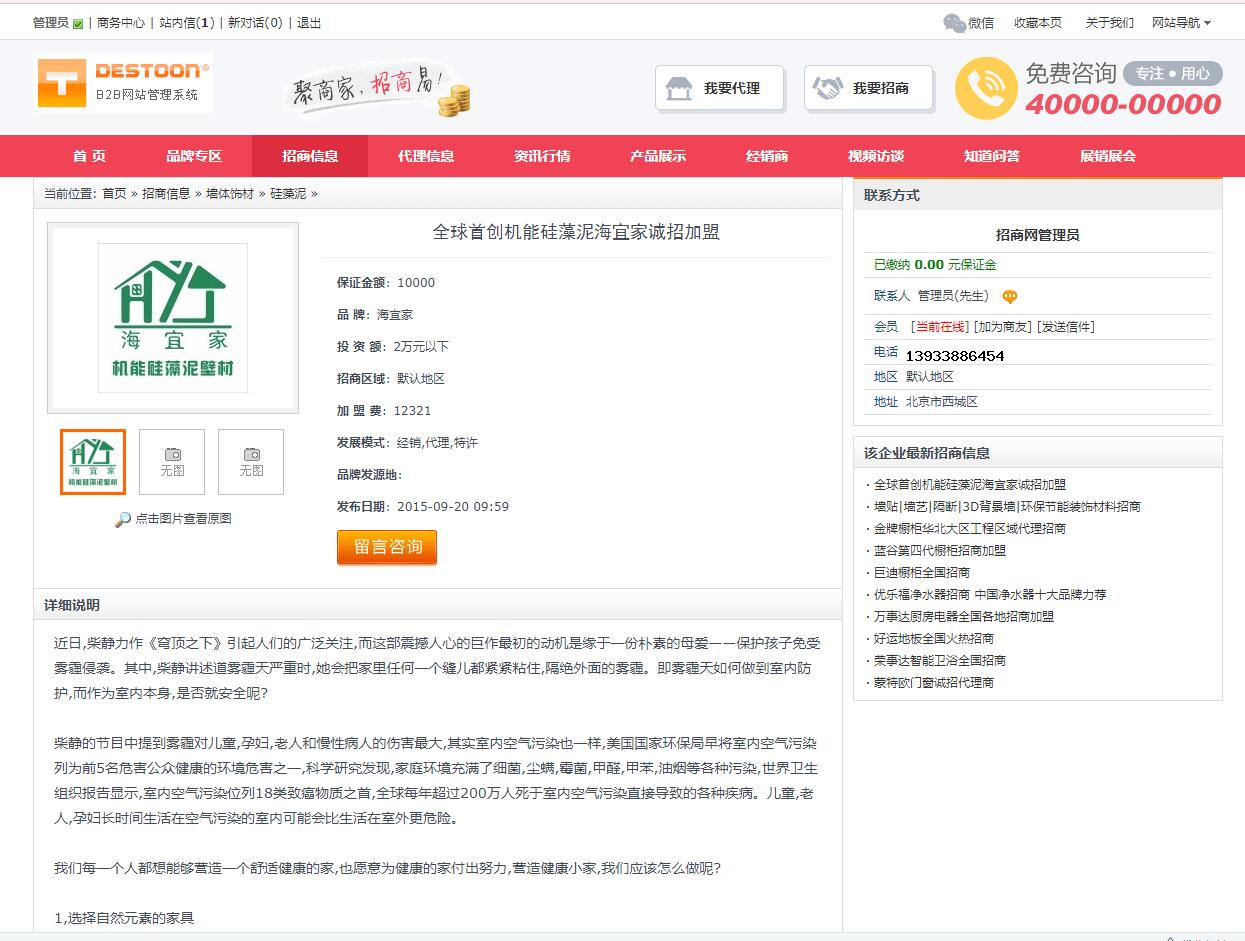The image size is (1245, 941).
Task: Click the 我要代理 store icon button
Action: coord(720,89)
